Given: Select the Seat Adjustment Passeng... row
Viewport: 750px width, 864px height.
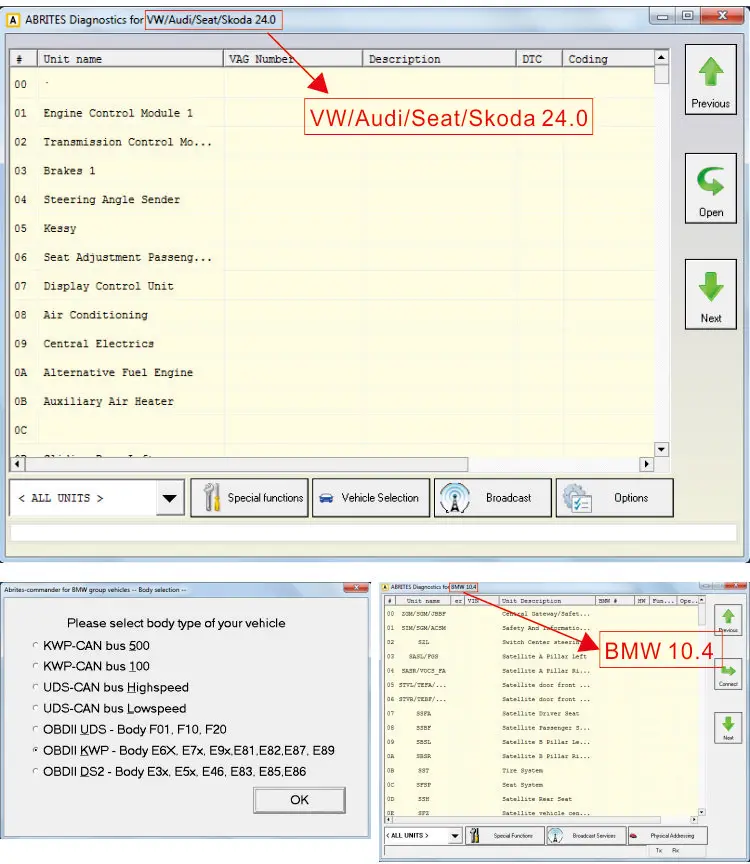Looking at the screenshot, I should (x=332, y=257).
